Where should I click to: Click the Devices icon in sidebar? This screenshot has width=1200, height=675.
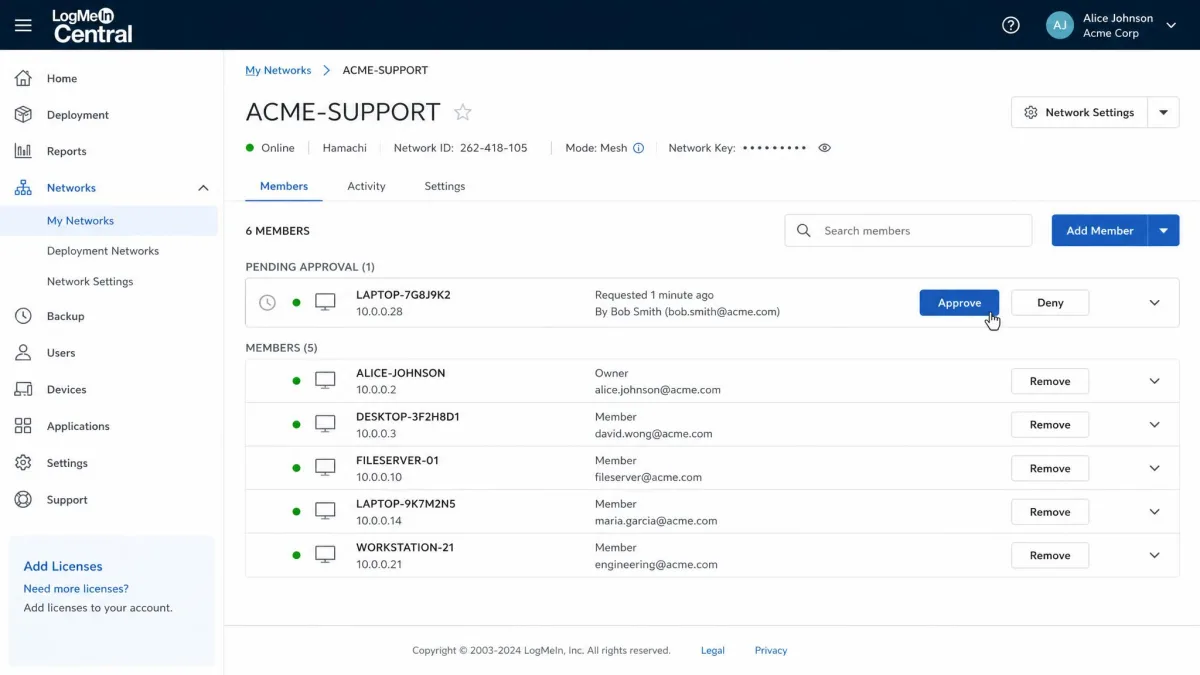click(23, 389)
